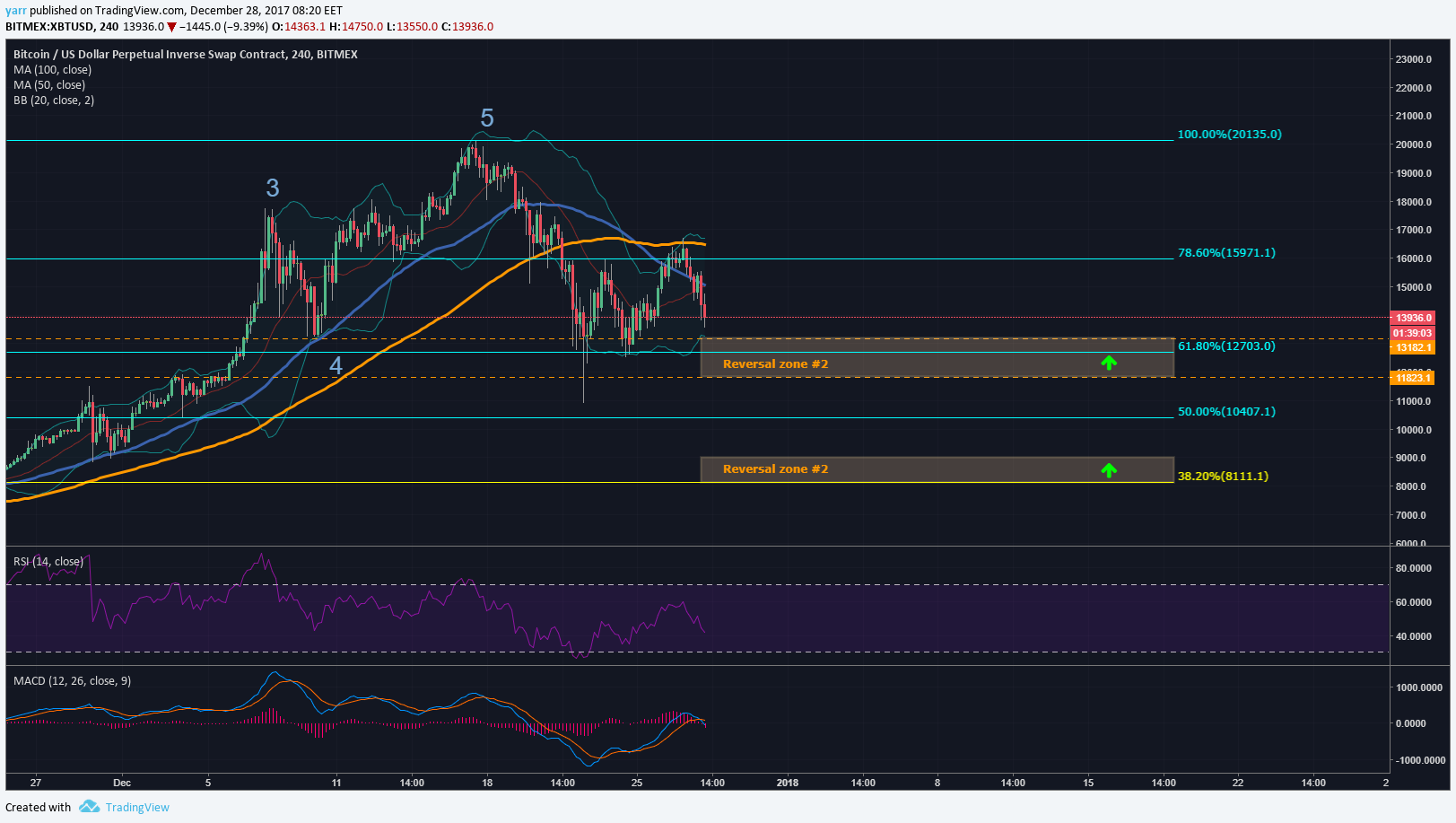Select the 'MA (50, close)' indicator label
Image resolution: width=1456 pixels, height=823 pixels.
(49, 84)
